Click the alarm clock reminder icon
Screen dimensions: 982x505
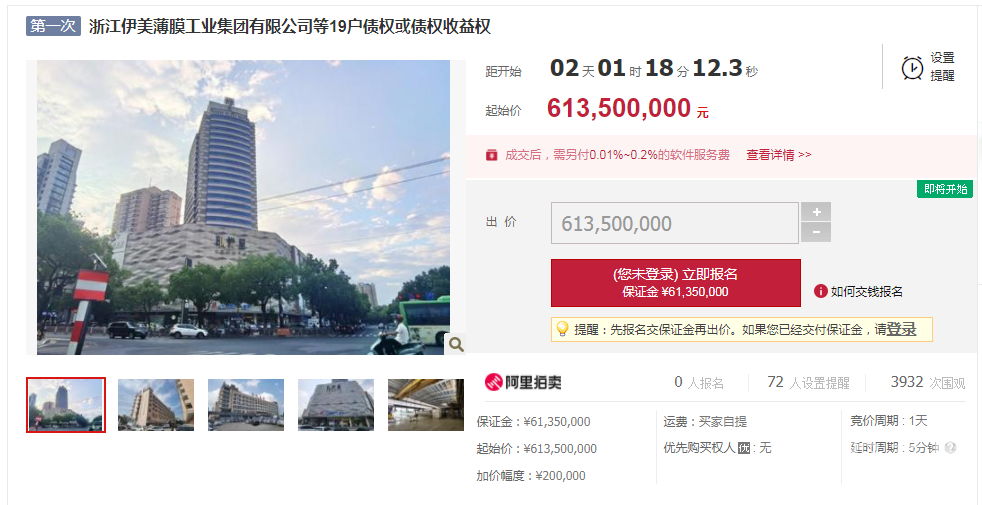(912, 67)
